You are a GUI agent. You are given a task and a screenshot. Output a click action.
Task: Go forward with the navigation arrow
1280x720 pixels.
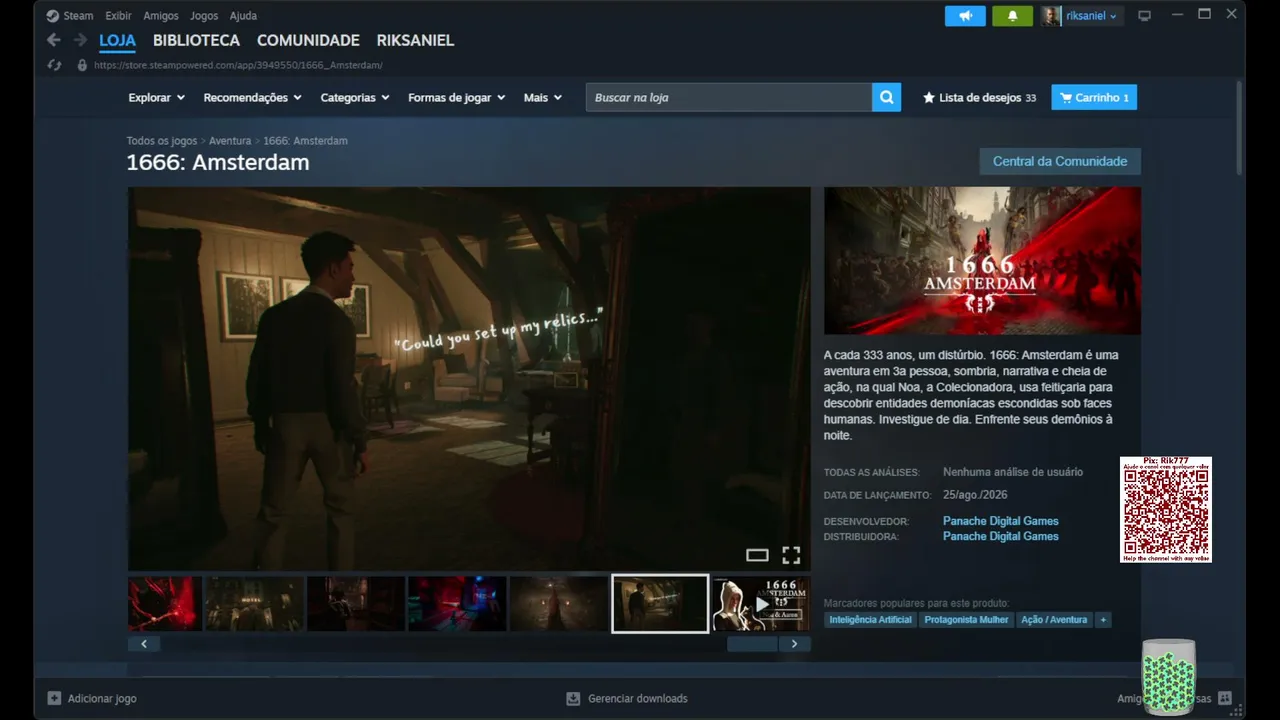point(80,40)
